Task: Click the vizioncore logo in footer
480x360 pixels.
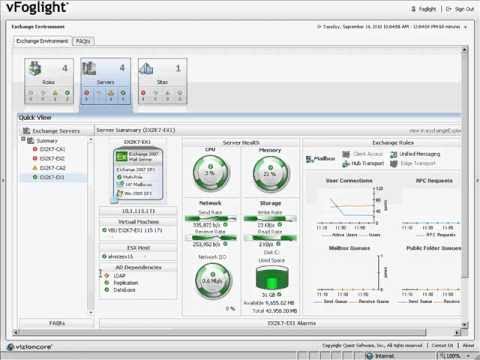Action: [x=30, y=347]
